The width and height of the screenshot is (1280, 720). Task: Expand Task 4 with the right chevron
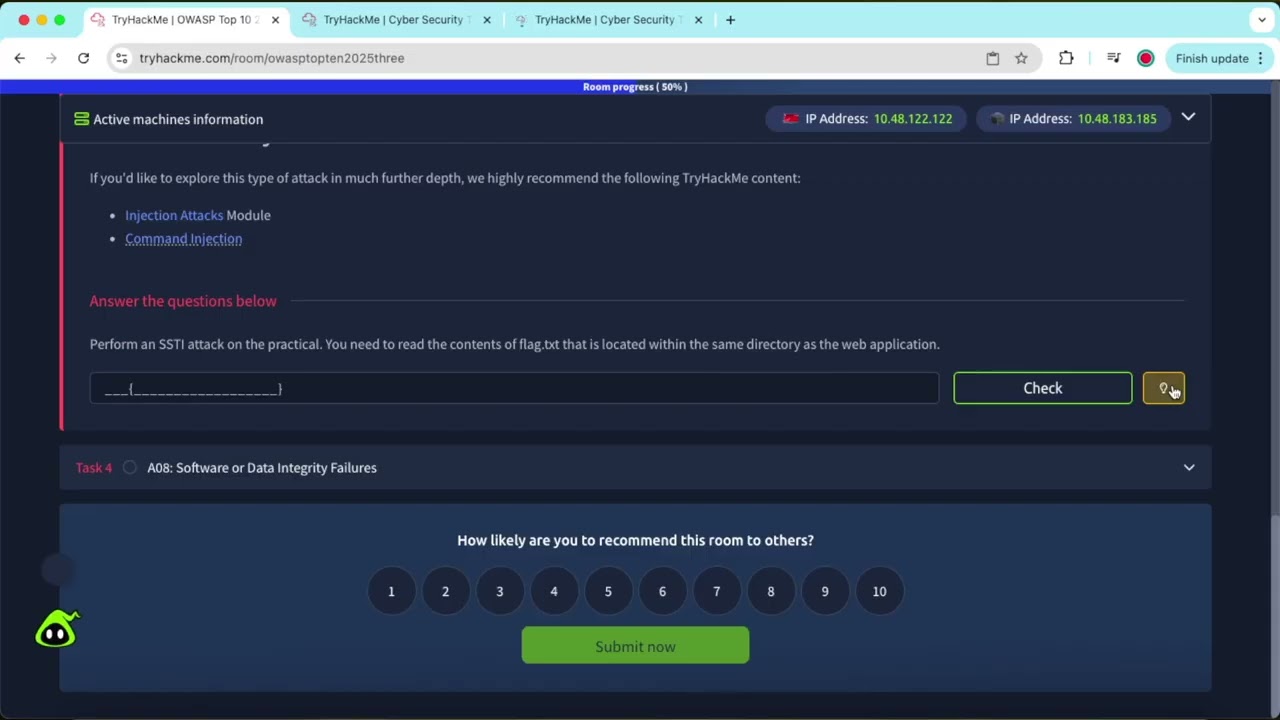click(1189, 467)
